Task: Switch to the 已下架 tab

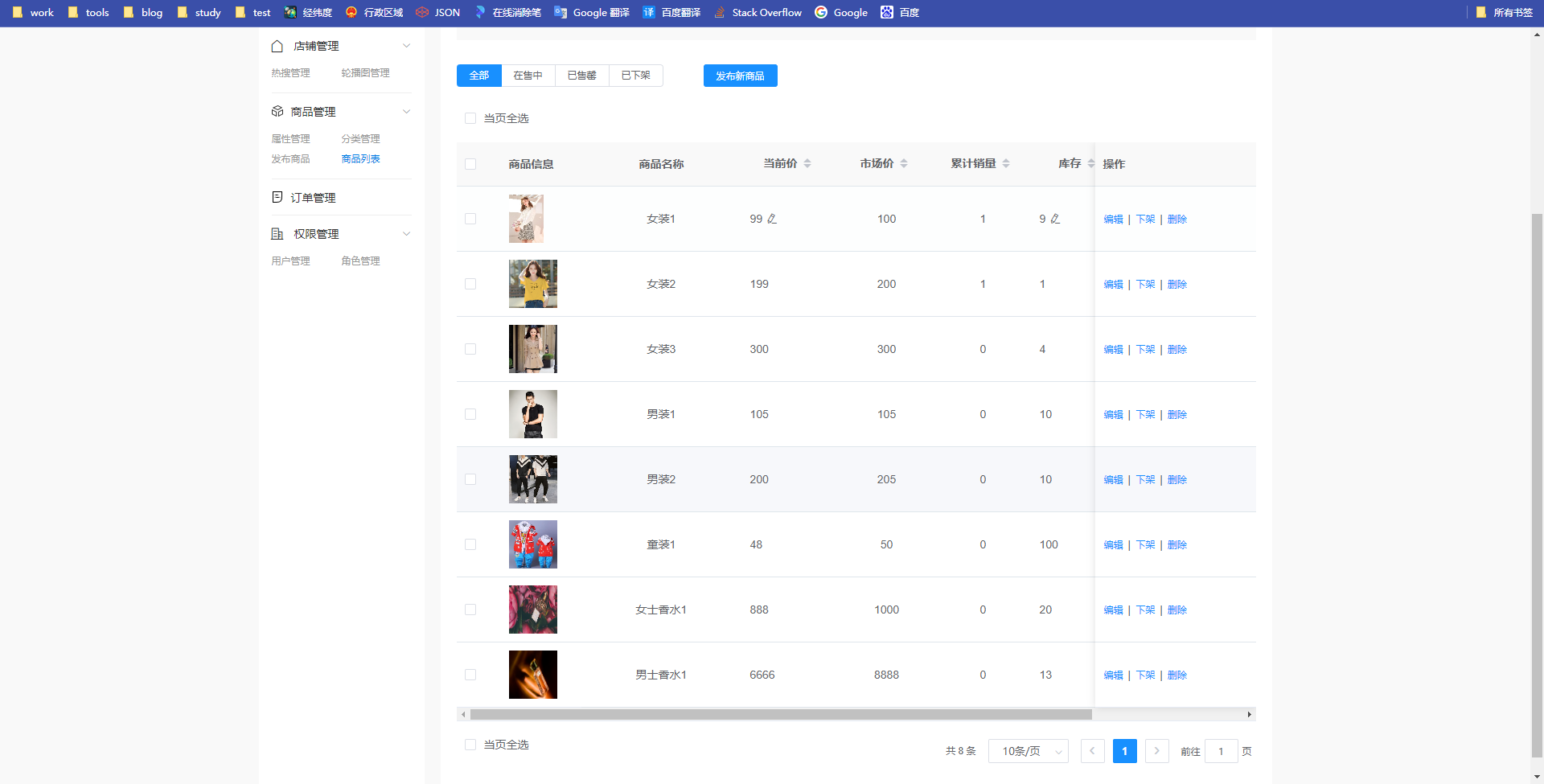Action: coord(635,75)
